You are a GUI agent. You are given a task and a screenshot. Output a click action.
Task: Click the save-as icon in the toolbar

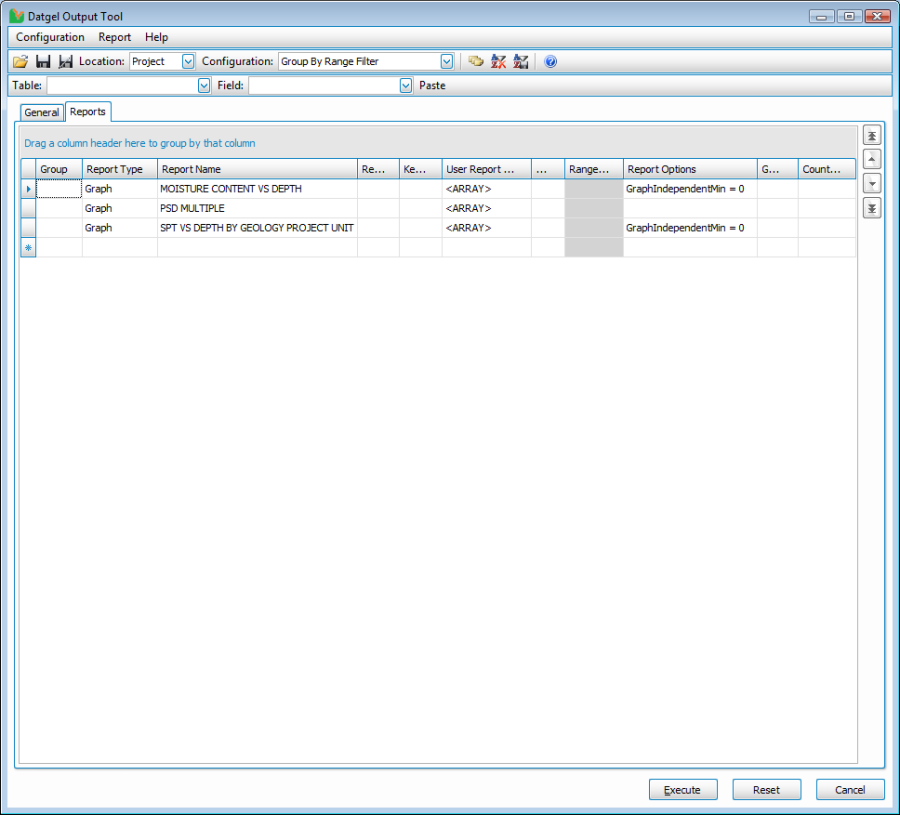(x=65, y=62)
